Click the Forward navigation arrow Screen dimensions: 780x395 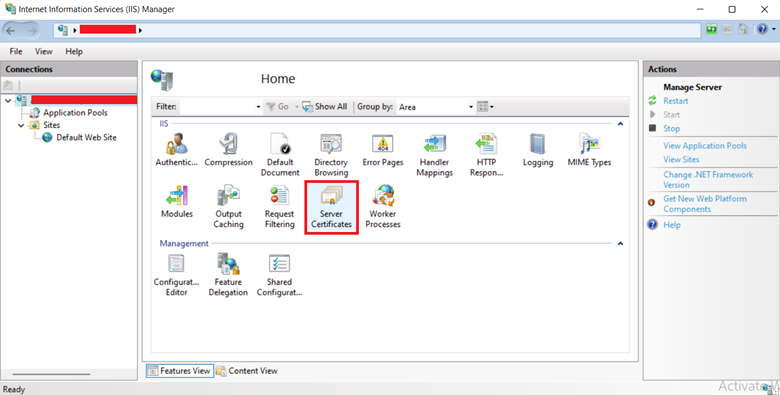[32, 30]
